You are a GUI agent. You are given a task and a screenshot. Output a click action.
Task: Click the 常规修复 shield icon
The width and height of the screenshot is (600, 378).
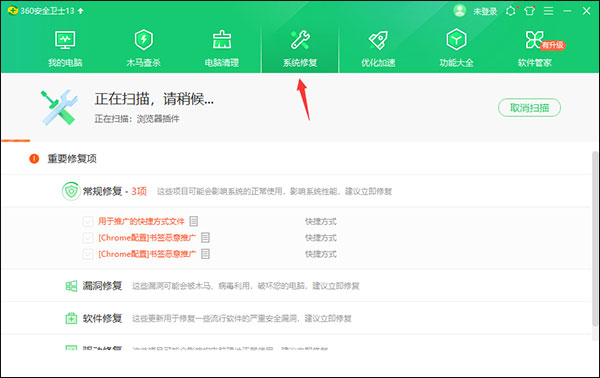(71, 191)
